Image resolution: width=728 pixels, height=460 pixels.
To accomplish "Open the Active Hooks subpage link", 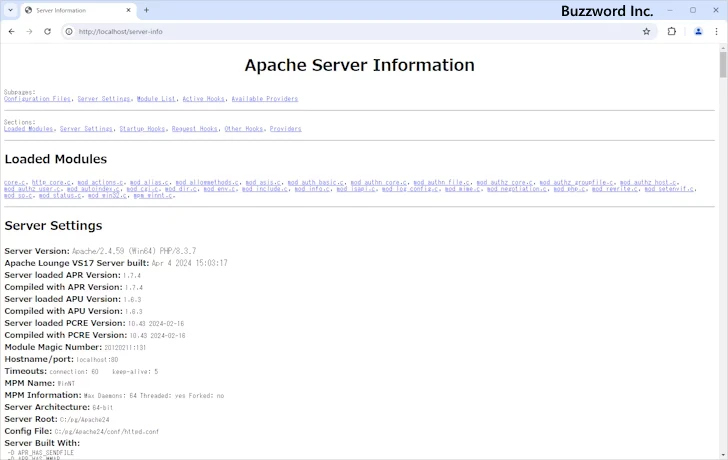I will 204,99.
